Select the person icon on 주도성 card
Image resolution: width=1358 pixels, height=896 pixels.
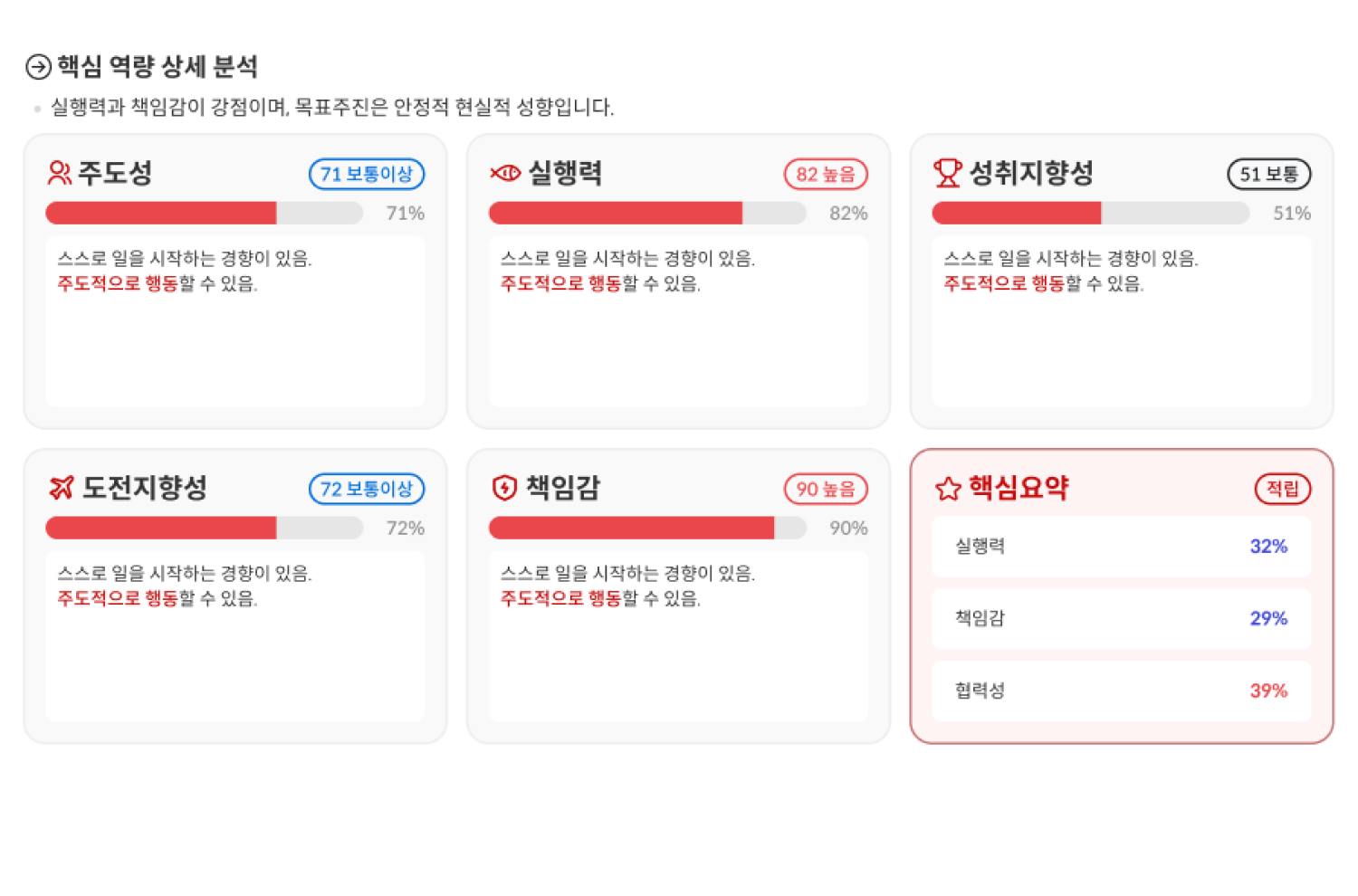pyautogui.click(x=60, y=173)
